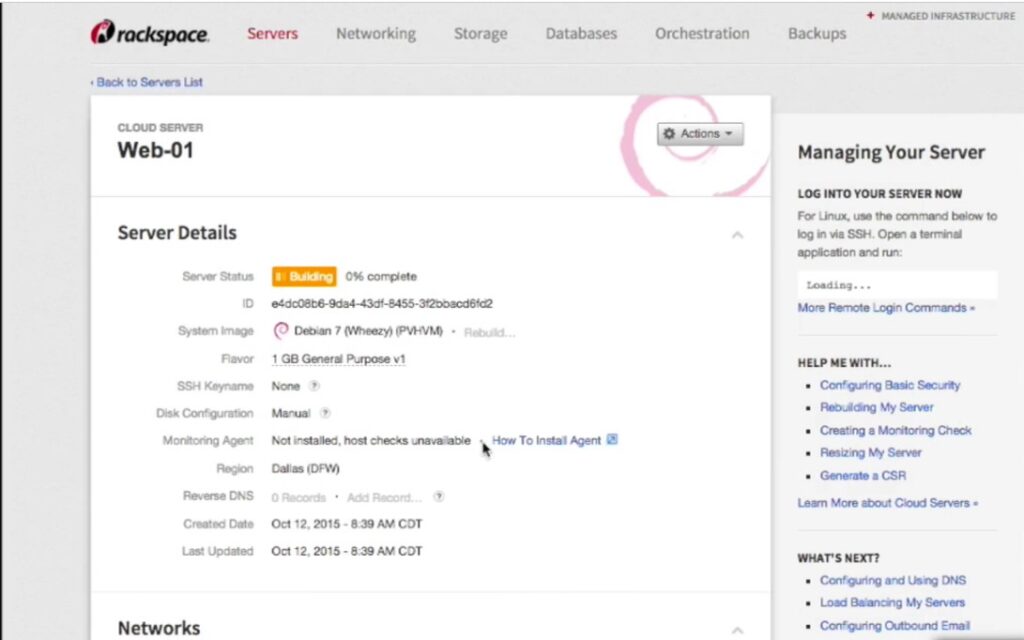Click the Loading command field

coord(897,285)
